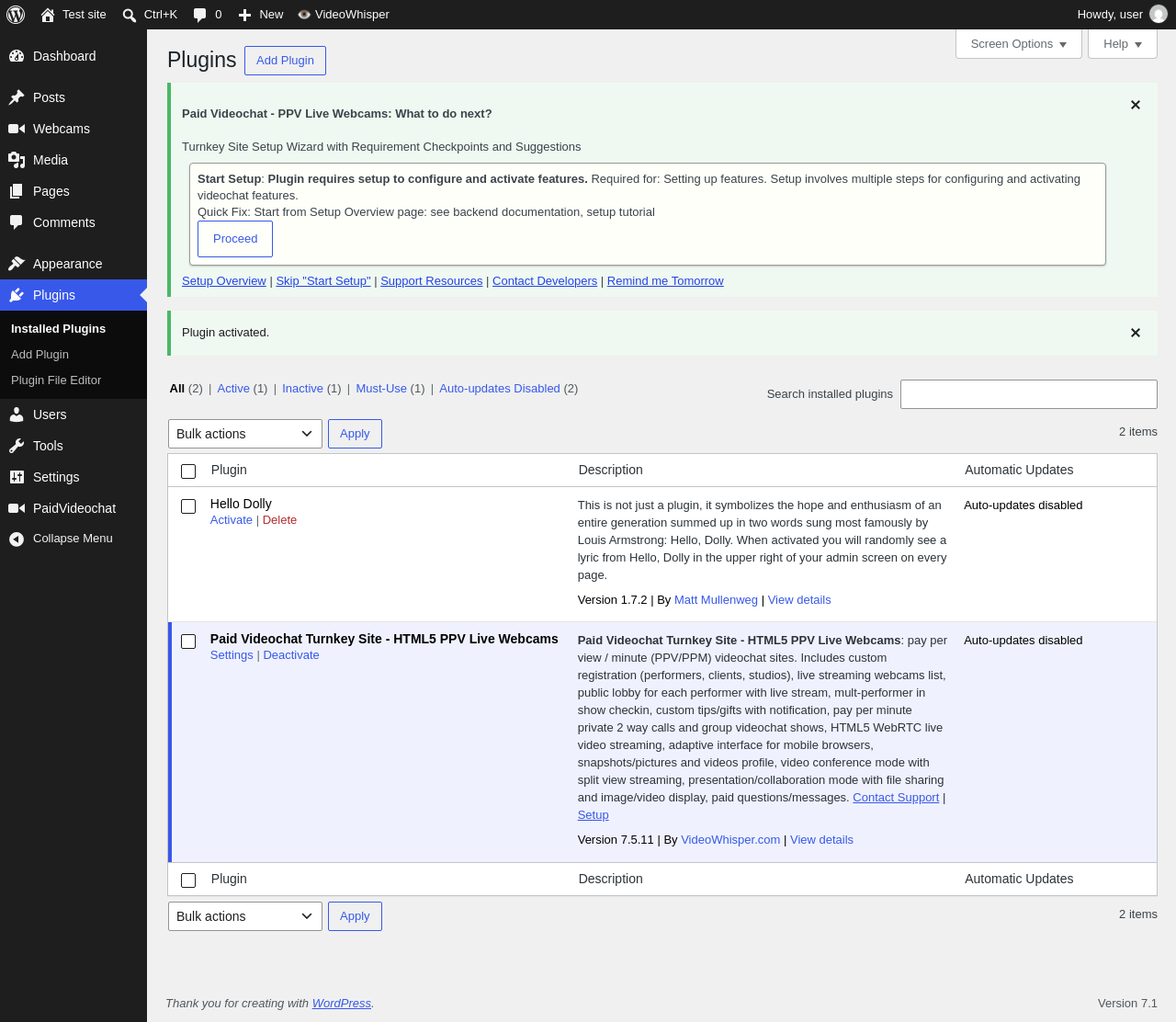This screenshot has height=1022, width=1176.
Task: Filter plugins by the Inactive tab
Action: click(302, 389)
